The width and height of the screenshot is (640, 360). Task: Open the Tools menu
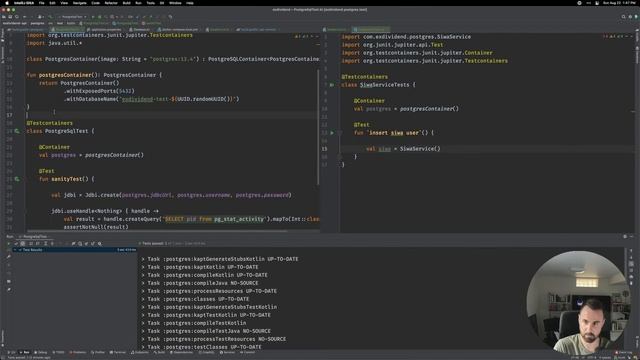(x=151, y=3)
